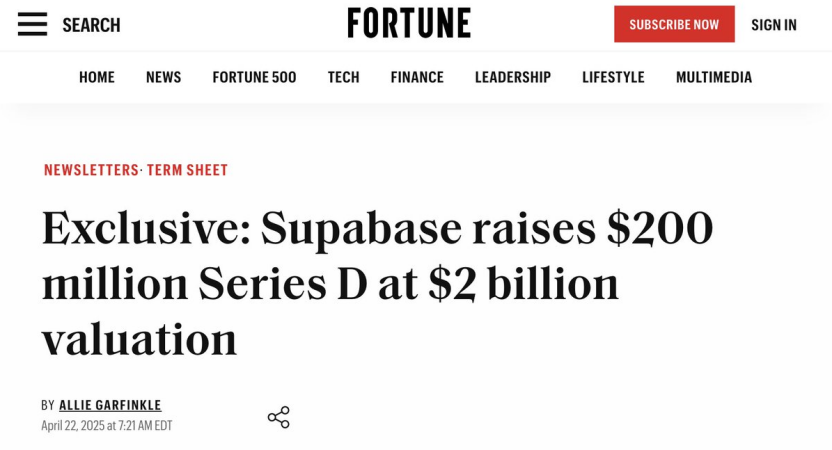The image size is (832, 450).
Task: Open the Search label beside menu
Action: 91,25
